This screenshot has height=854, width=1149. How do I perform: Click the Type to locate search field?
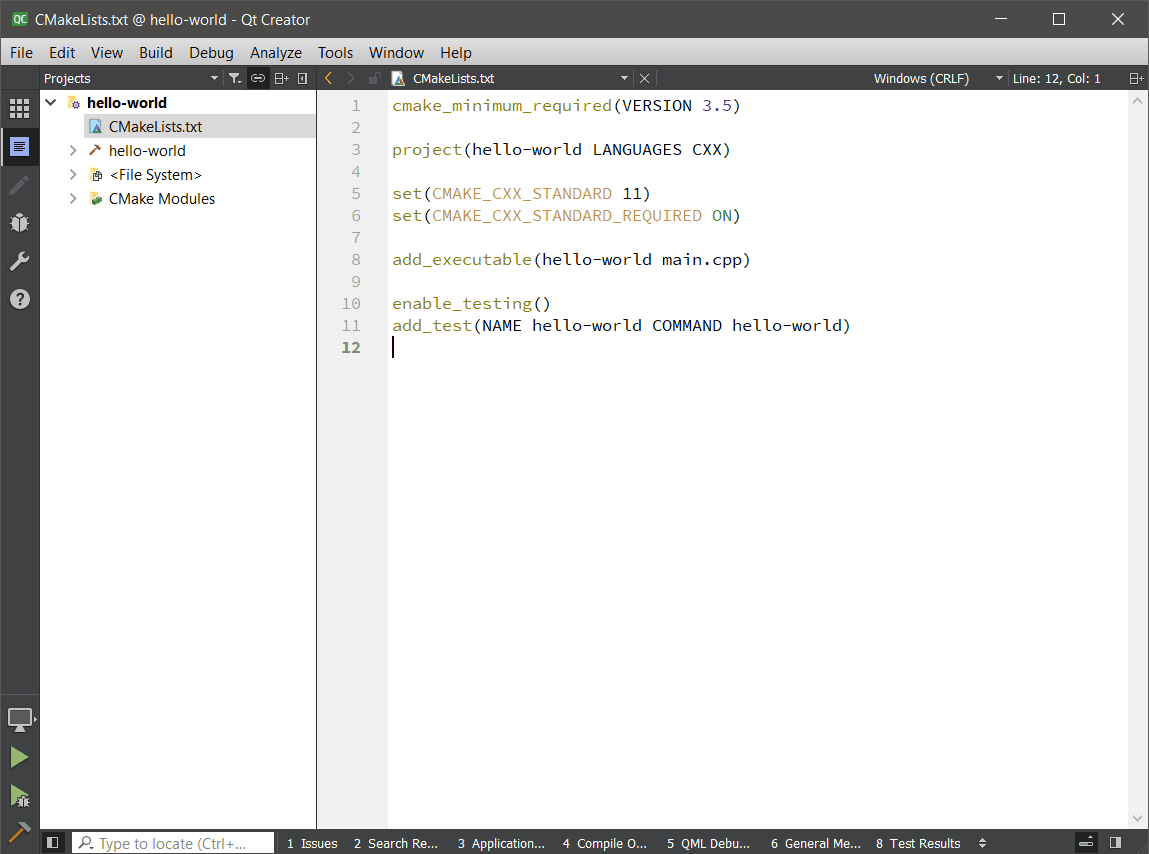[172, 843]
